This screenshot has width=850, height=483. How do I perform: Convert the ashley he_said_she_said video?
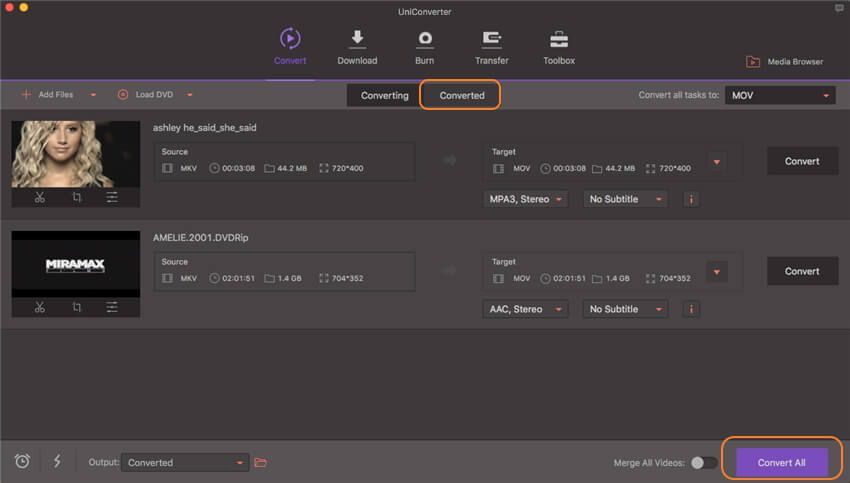coord(802,161)
